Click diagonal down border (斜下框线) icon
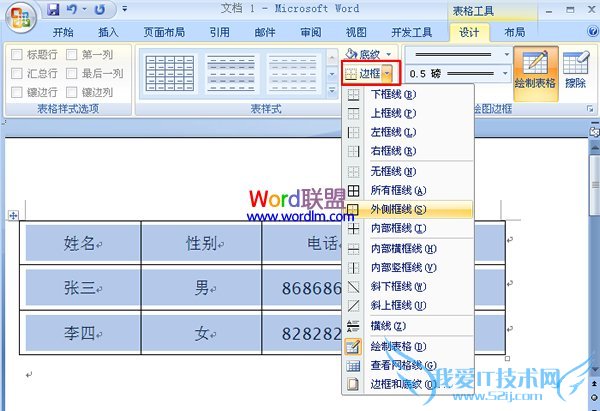Viewport: 600px width, 411px height. (354, 287)
